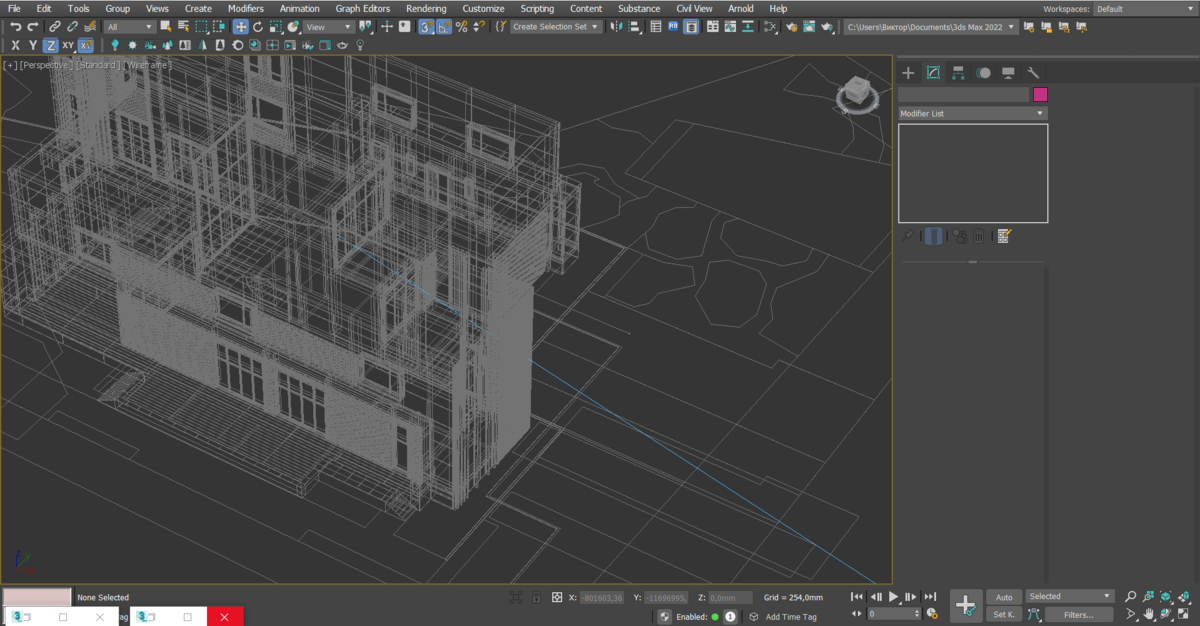The image size is (1200, 626).
Task: Toggle the Auto key mode
Action: point(1003,597)
